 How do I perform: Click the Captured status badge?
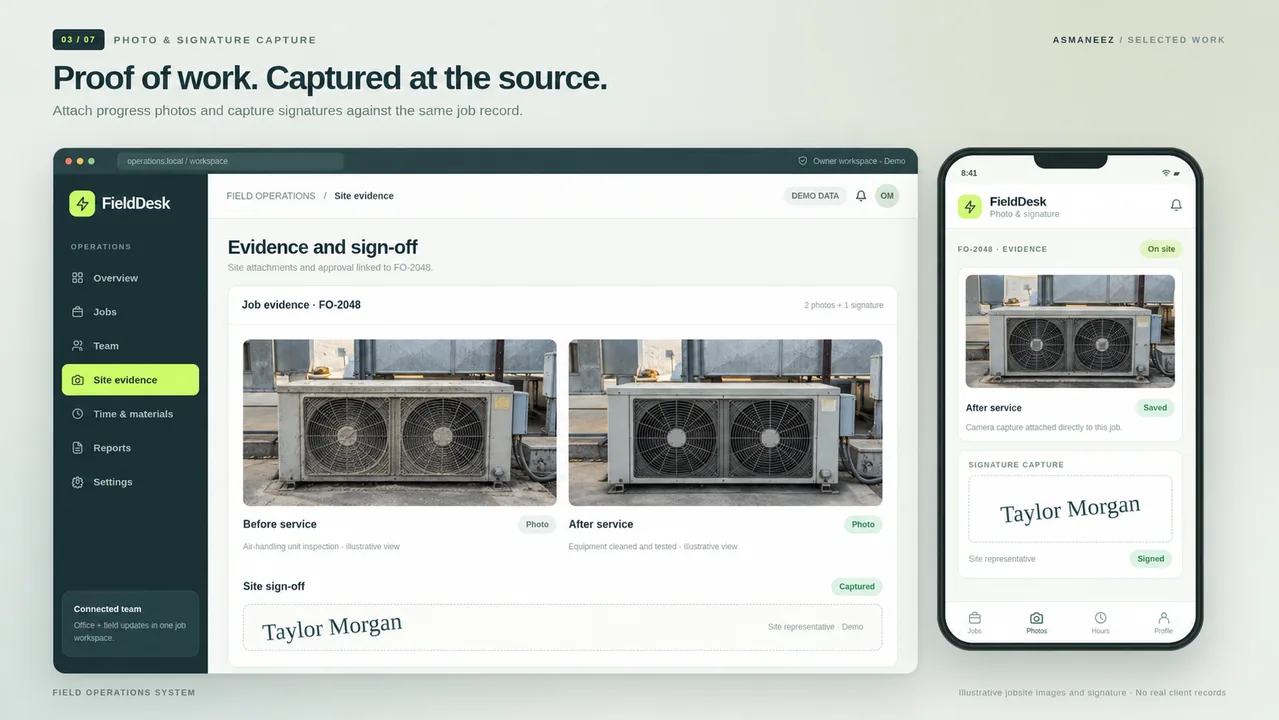[857, 587]
